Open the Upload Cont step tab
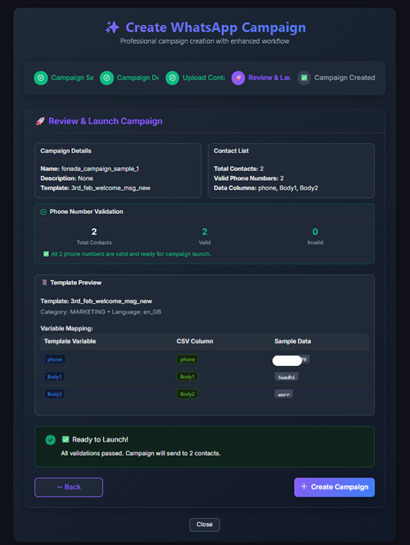 point(195,78)
